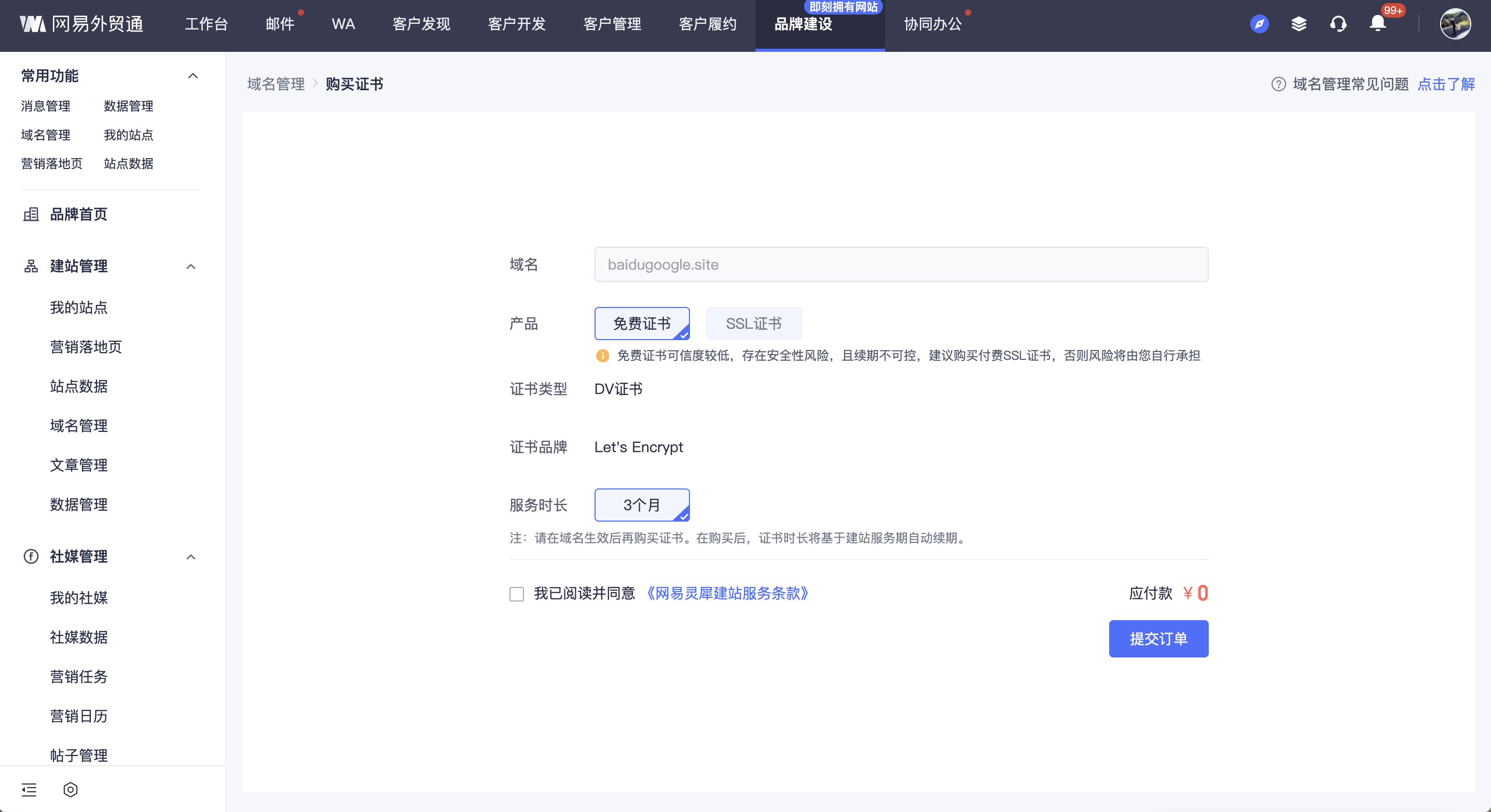
Task: Click the 网易外贸通 logo
Action: click(81, 24)
